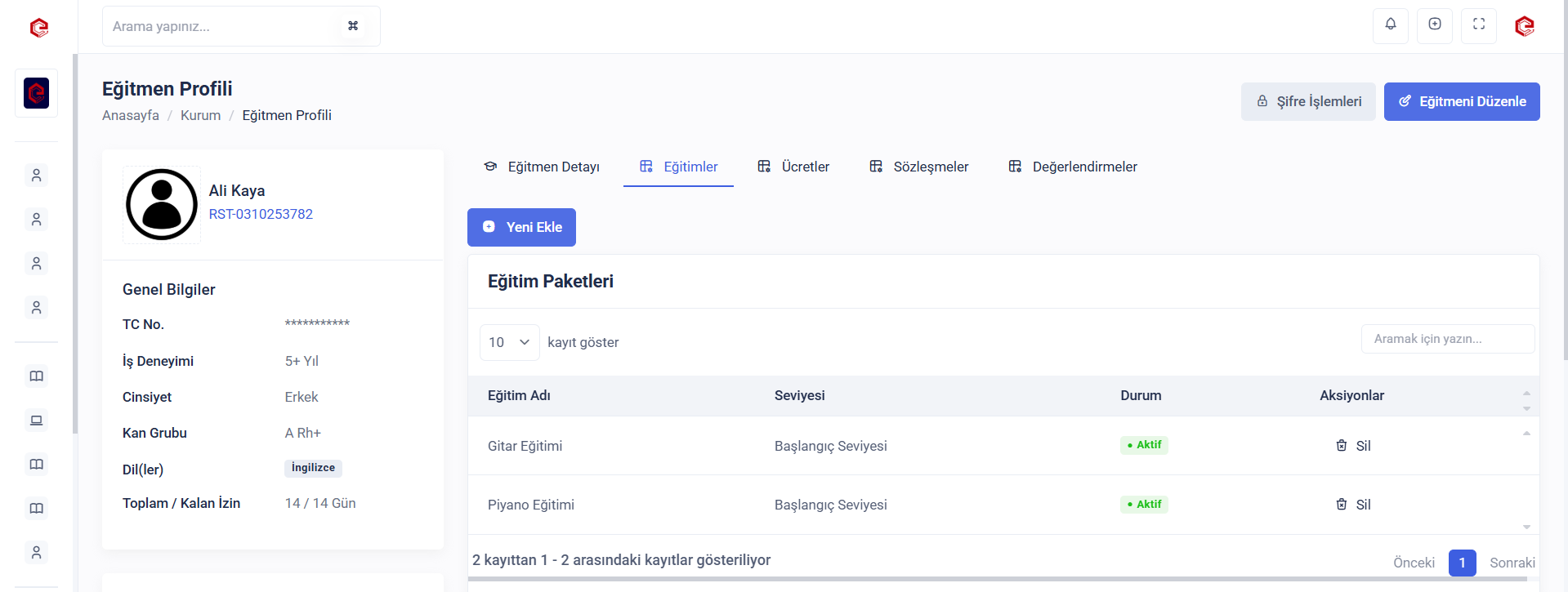
Task: Focus the 'Aramak için yazın' table search field
Action: pyautogui.click(x=1447, y=339)
